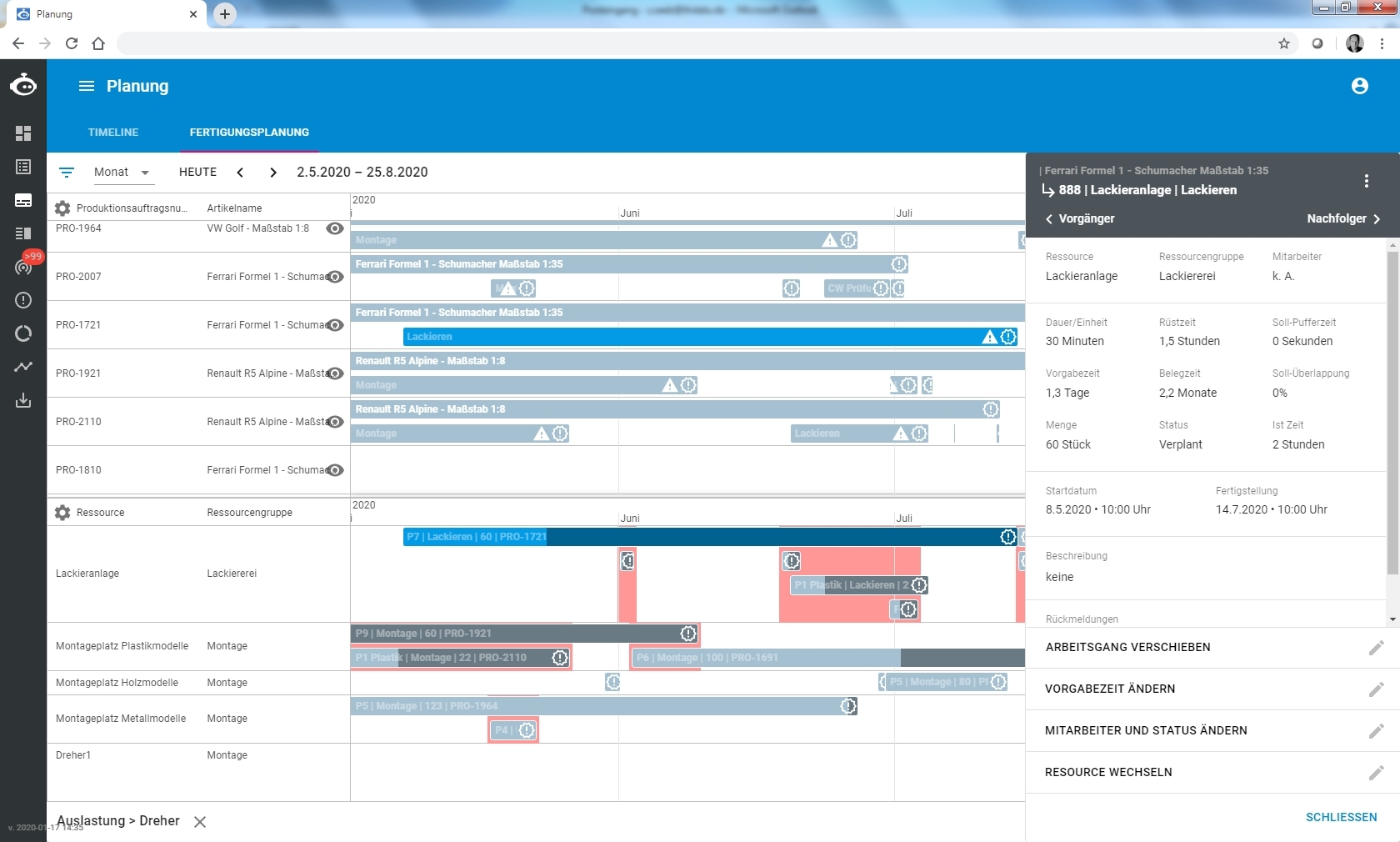Image resolution: width=1400 pixels, height=842 pixels.
Task: Switch to the TIMELINE tab
Action: point(113,133)
